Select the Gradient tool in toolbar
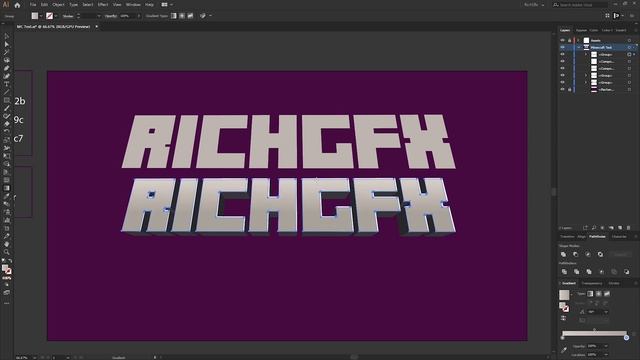Image resolution: width=640 pixels, height=360 pixels. [x=7, y=188]
